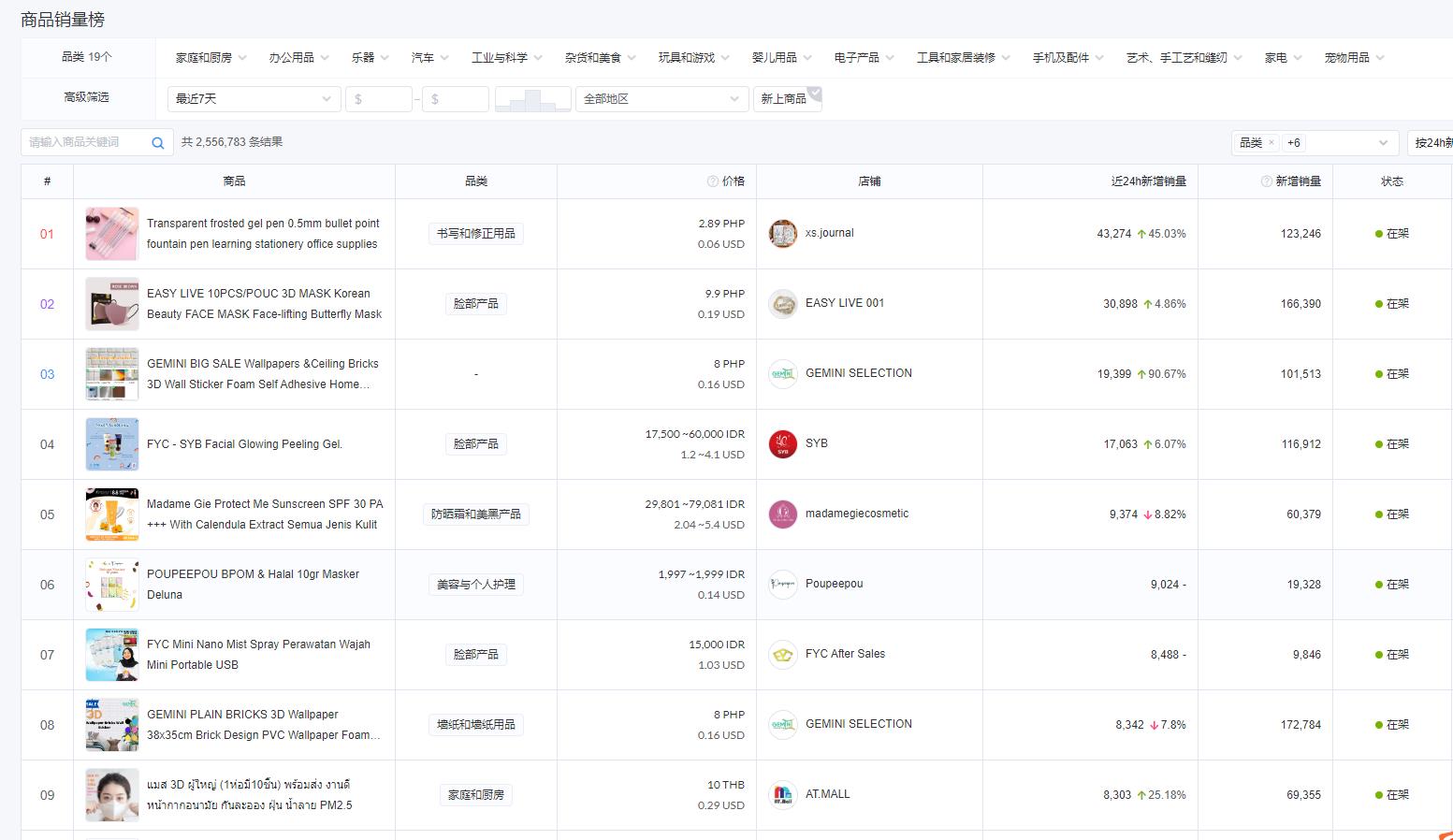Click the search magnifier icon
Screen dimensions: 1453x840
(x=158, y=143)
